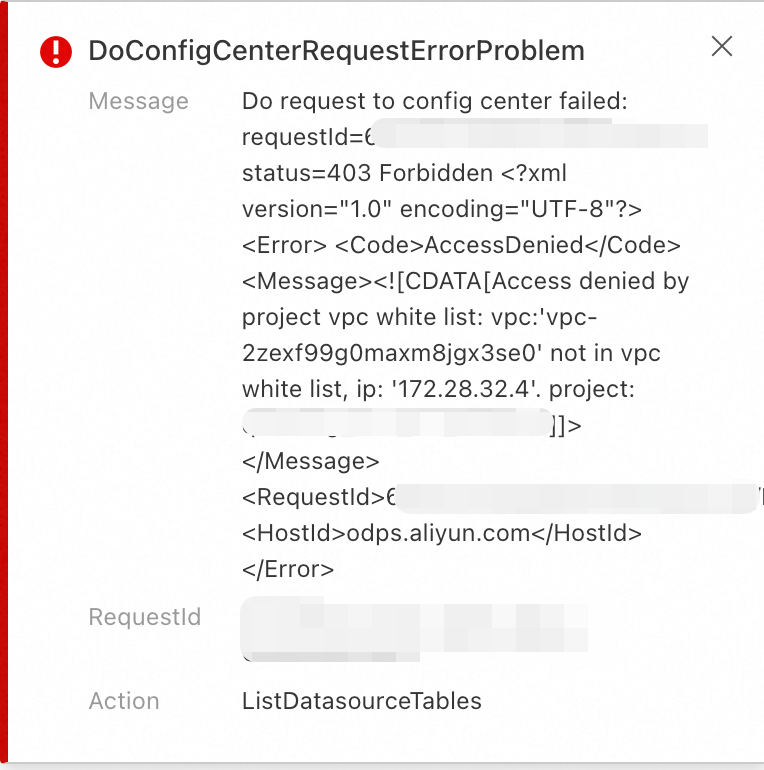Click the odps.aliyun.com HostId text
The width and height of the screenshot is (764, 770).
click(438, 533)
